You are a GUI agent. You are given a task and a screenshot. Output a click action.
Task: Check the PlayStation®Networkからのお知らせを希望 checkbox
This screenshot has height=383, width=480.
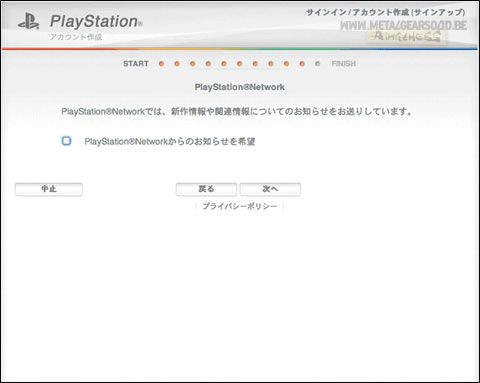[x=66, y=141]
